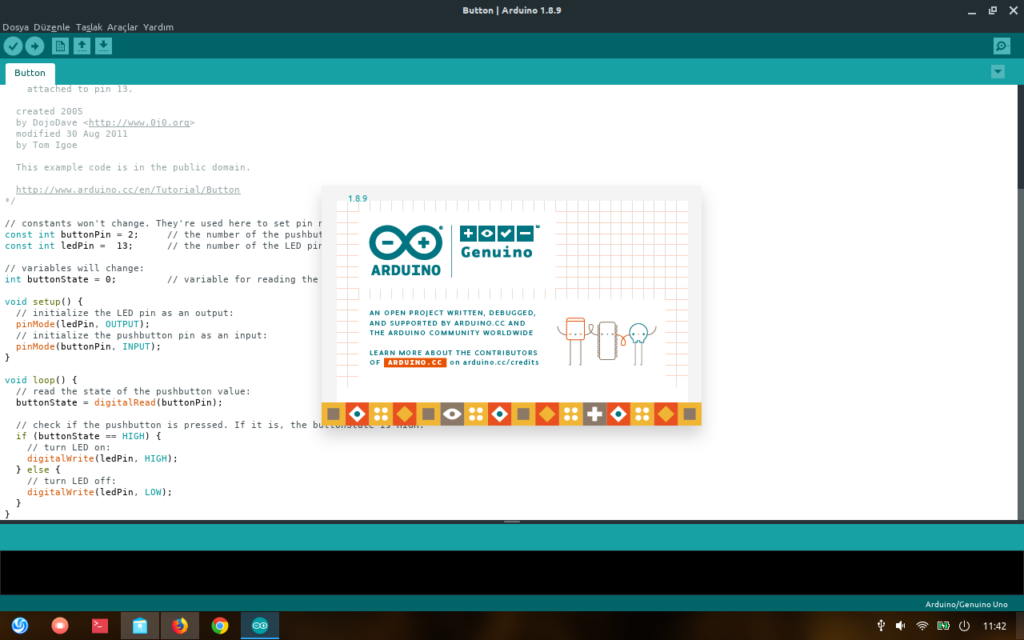
Task: Open the Taslak menu
Action: pos(89,27)
